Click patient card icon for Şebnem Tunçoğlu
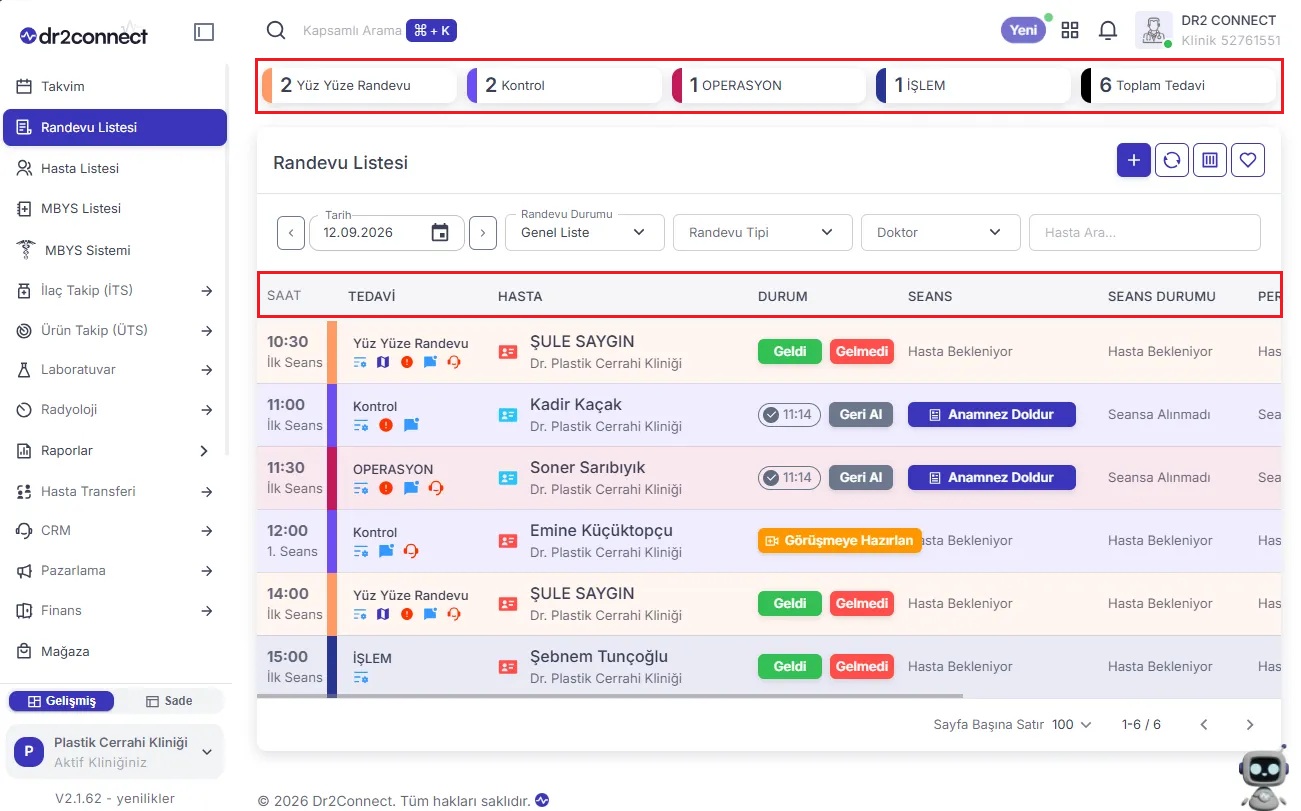The height and width of the screenshot is (811, 1301). [508, 667]
